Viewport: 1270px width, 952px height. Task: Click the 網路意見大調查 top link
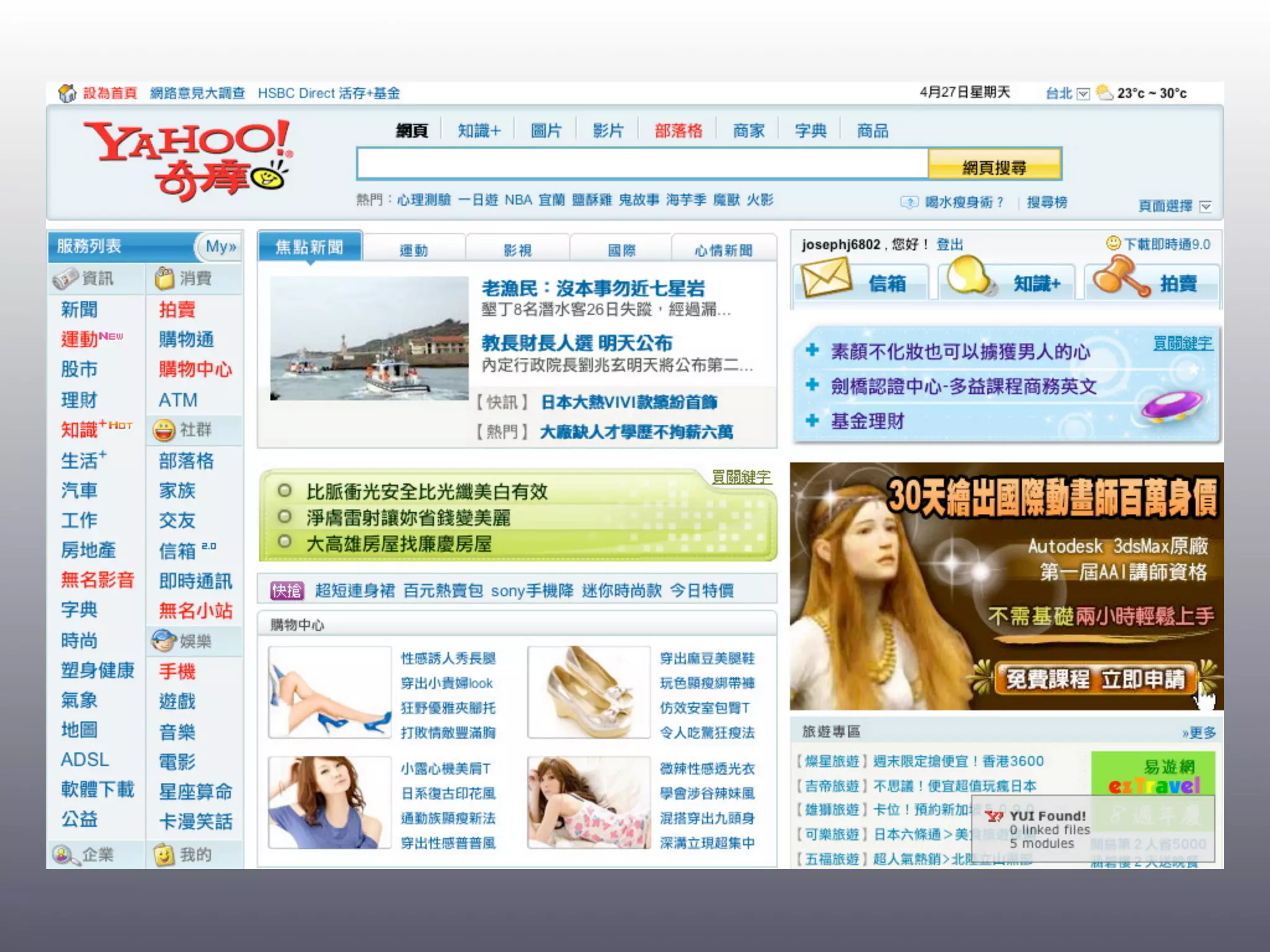click(x=197, y=93)
